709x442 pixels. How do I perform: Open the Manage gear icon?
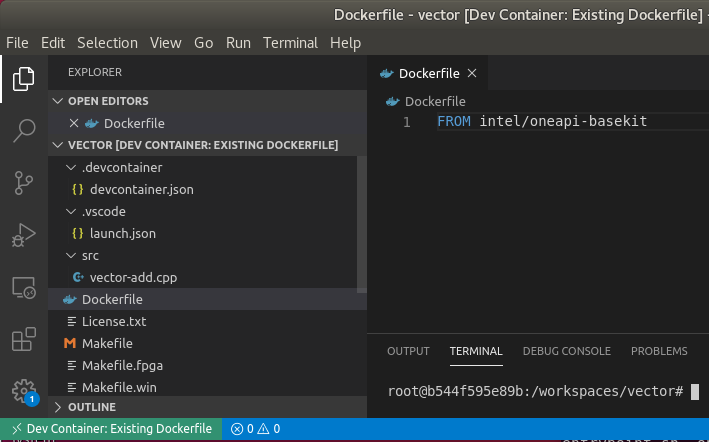(x=24, y=390)
